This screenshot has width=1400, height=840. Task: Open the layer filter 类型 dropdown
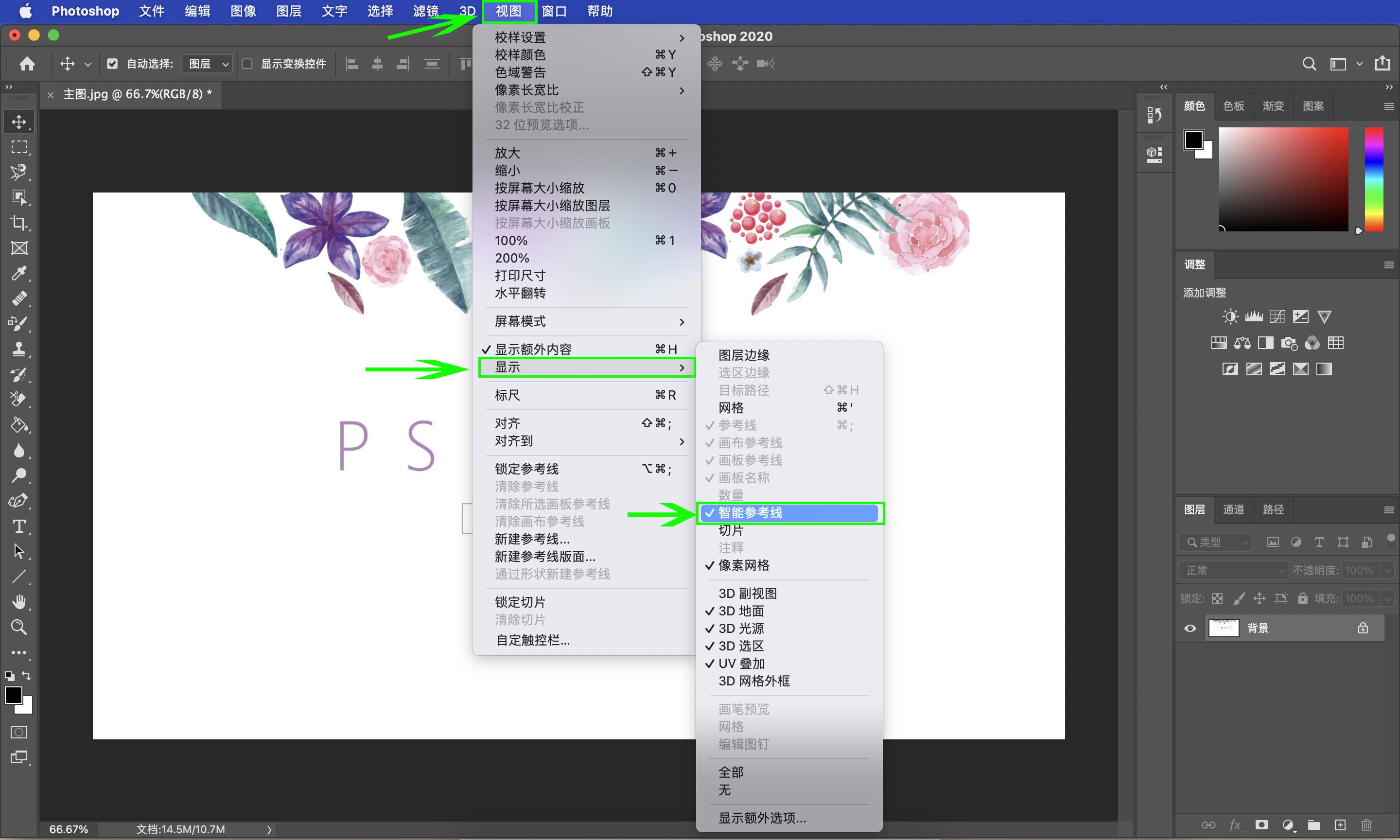click(1216, 542)
